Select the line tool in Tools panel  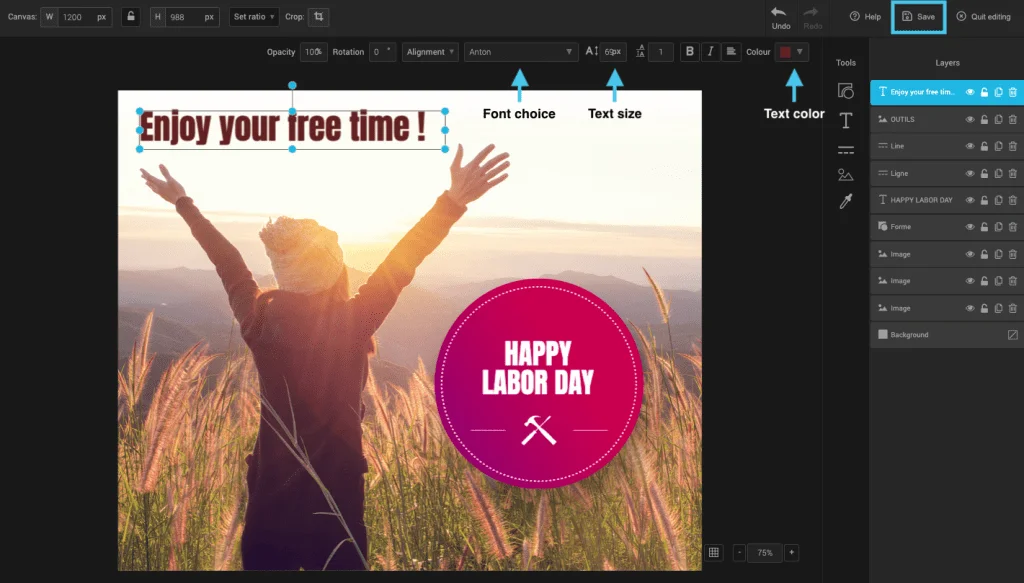click(x=846, y=150)
